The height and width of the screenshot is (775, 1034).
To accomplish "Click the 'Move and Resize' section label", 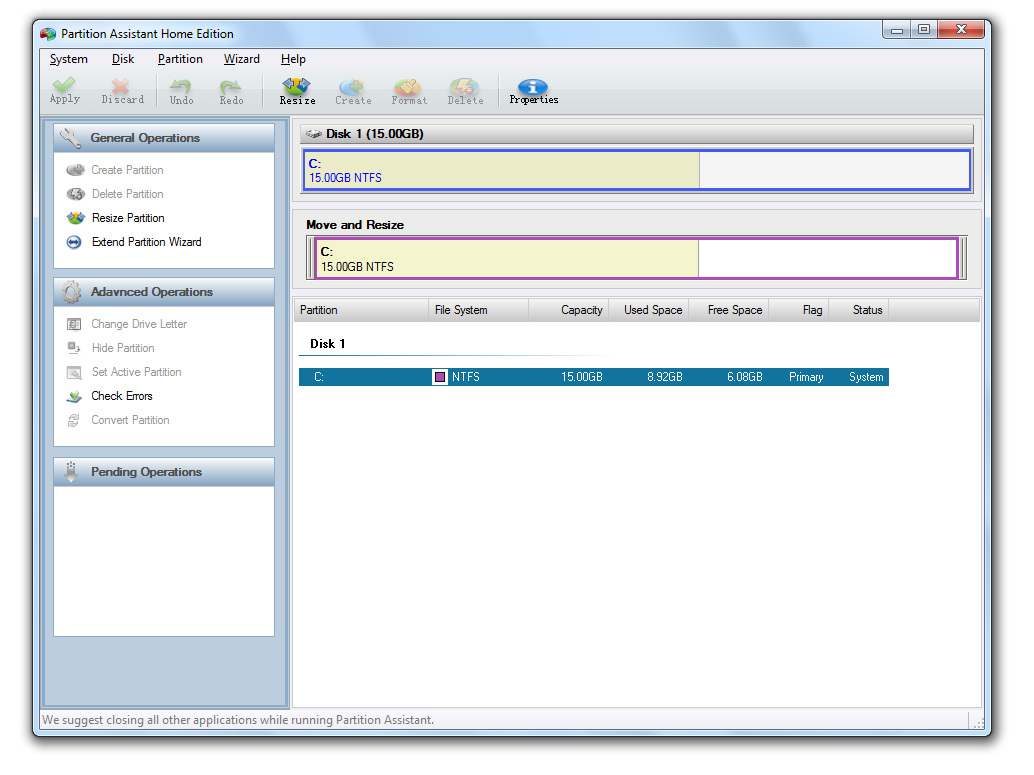I will [x=355, y=225].
